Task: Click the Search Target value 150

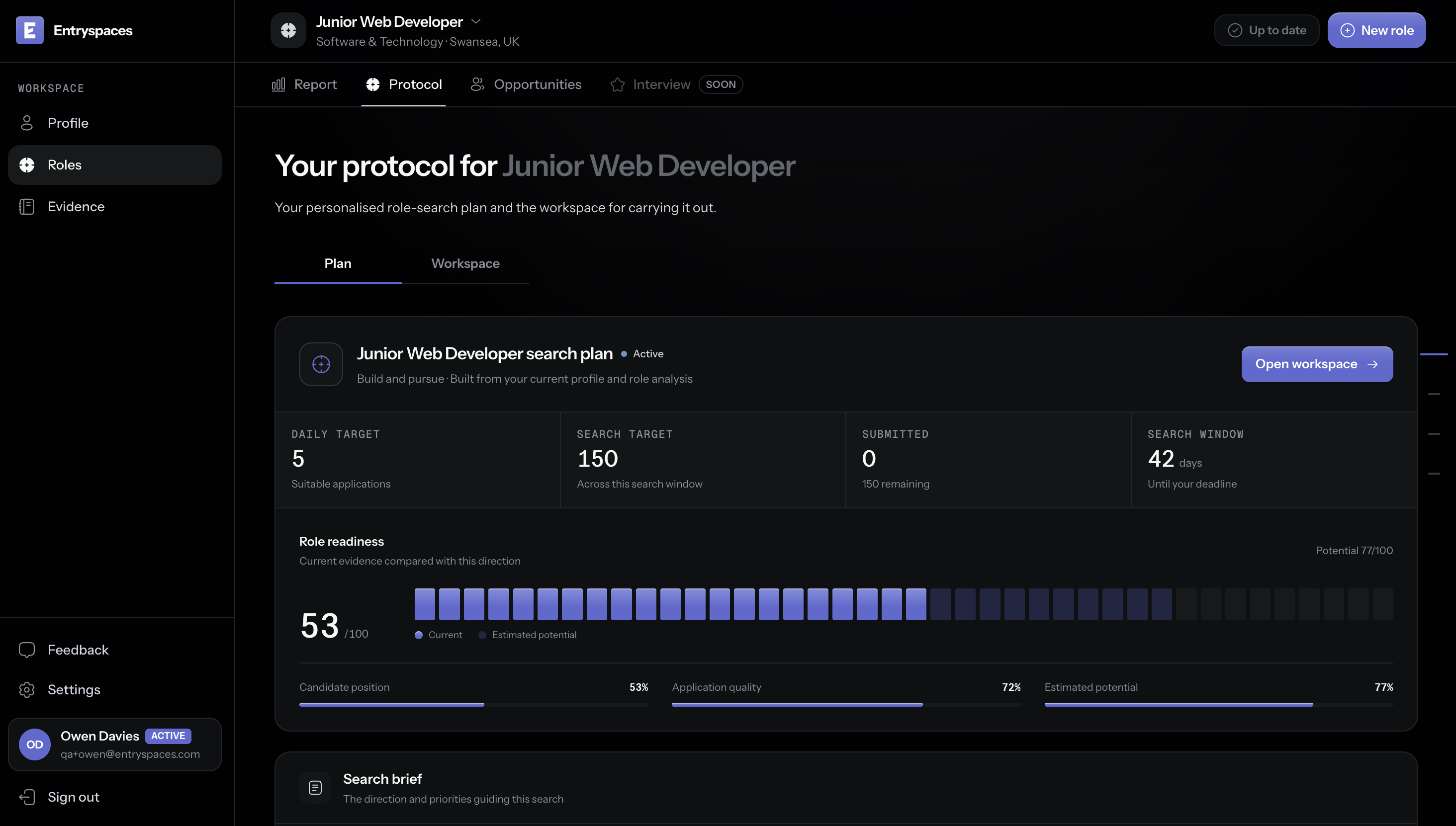Action: pyautogui.click(x=597, y=458)
